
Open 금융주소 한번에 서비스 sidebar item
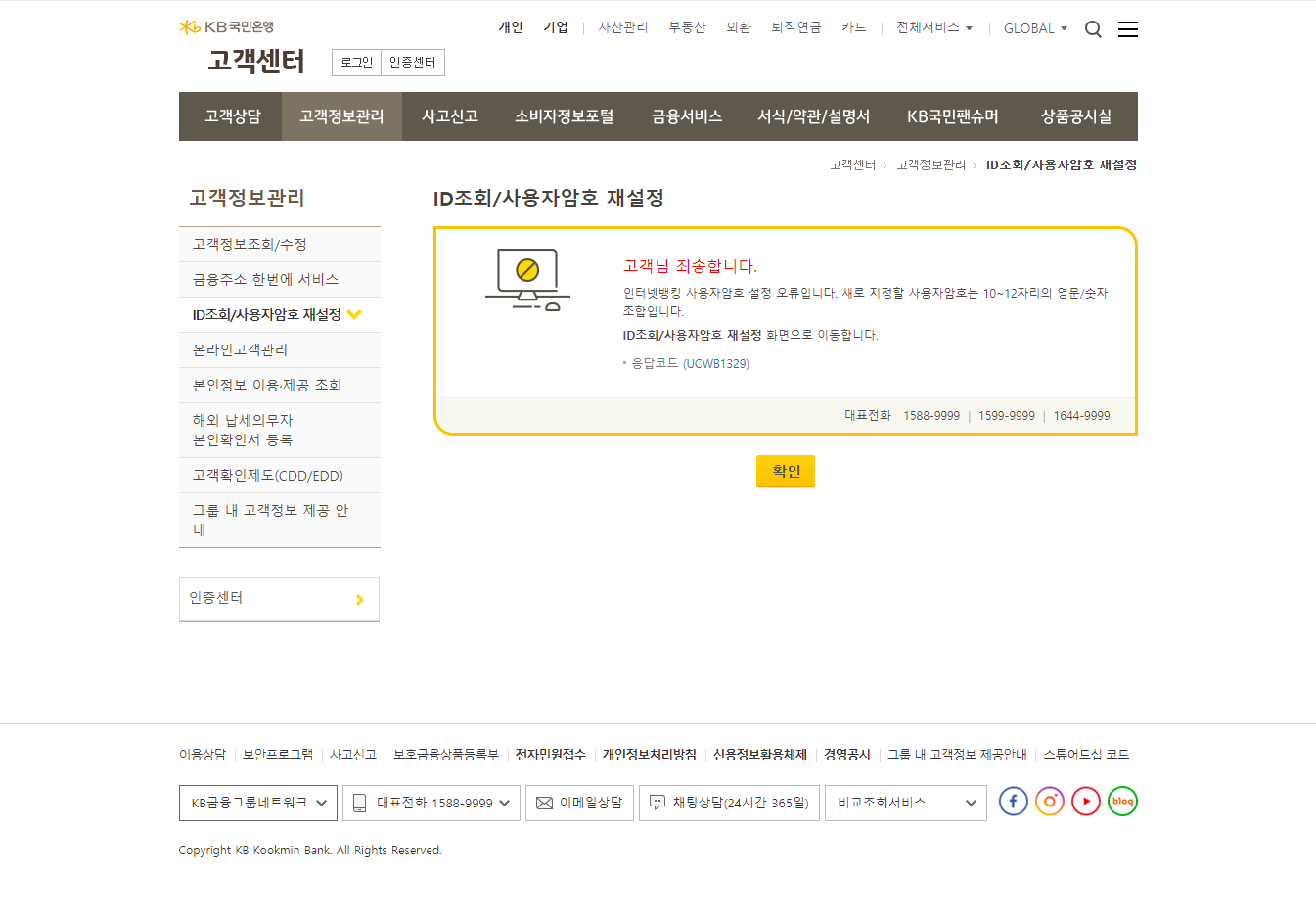(280, 280)
